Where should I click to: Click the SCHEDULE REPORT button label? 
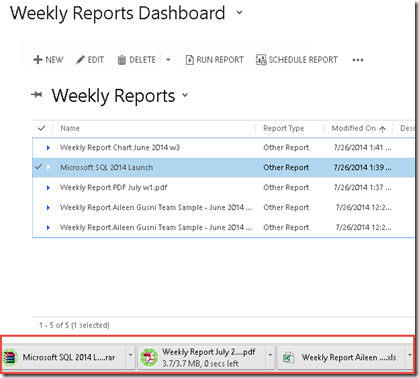[x=303, y=60]
